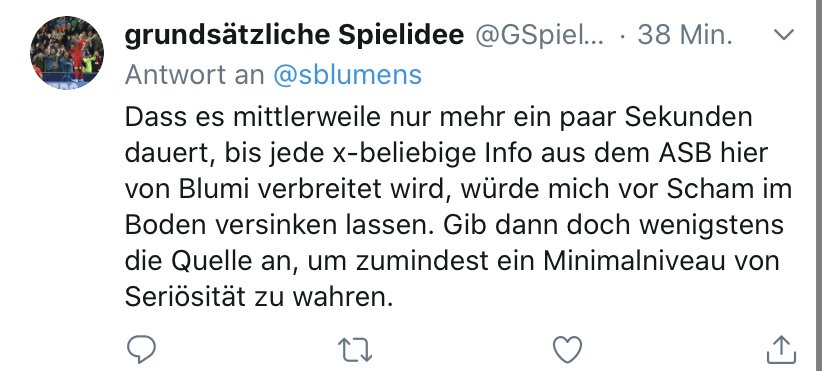Open the tweet via the 38 Min. timestamp
828x371 pixels.
click(x=685, y=35)
